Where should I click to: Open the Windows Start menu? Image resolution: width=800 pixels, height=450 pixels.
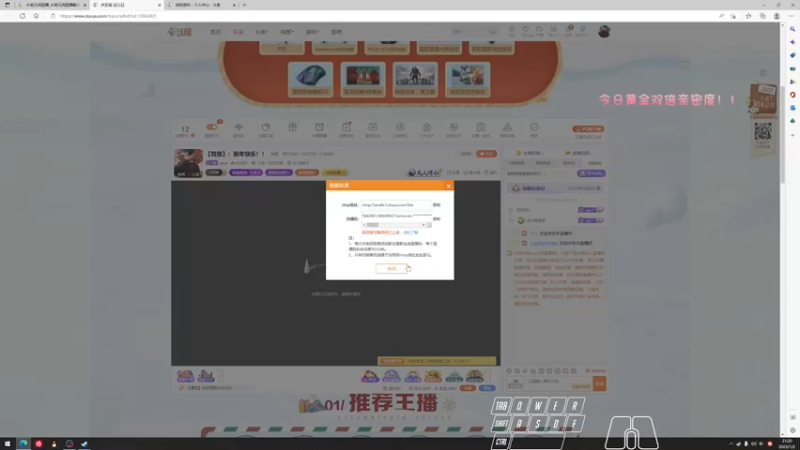[x=8, y=444]
